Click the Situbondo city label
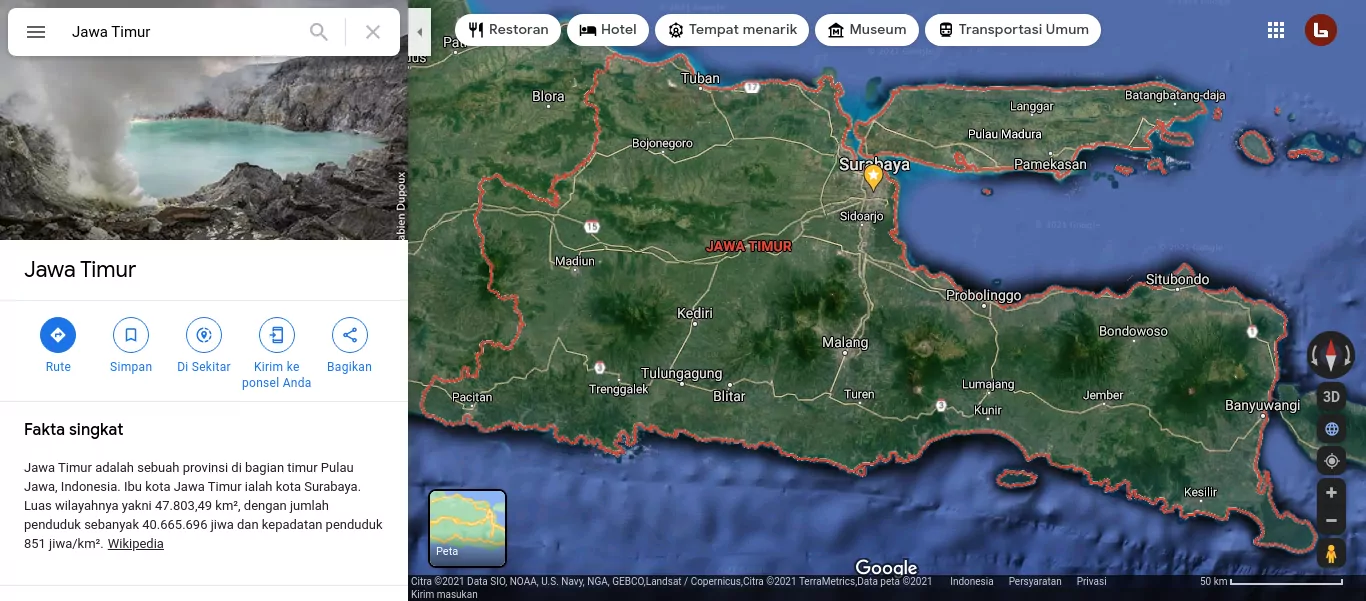The image size is (1366, 601). [x=1177, y=279]
